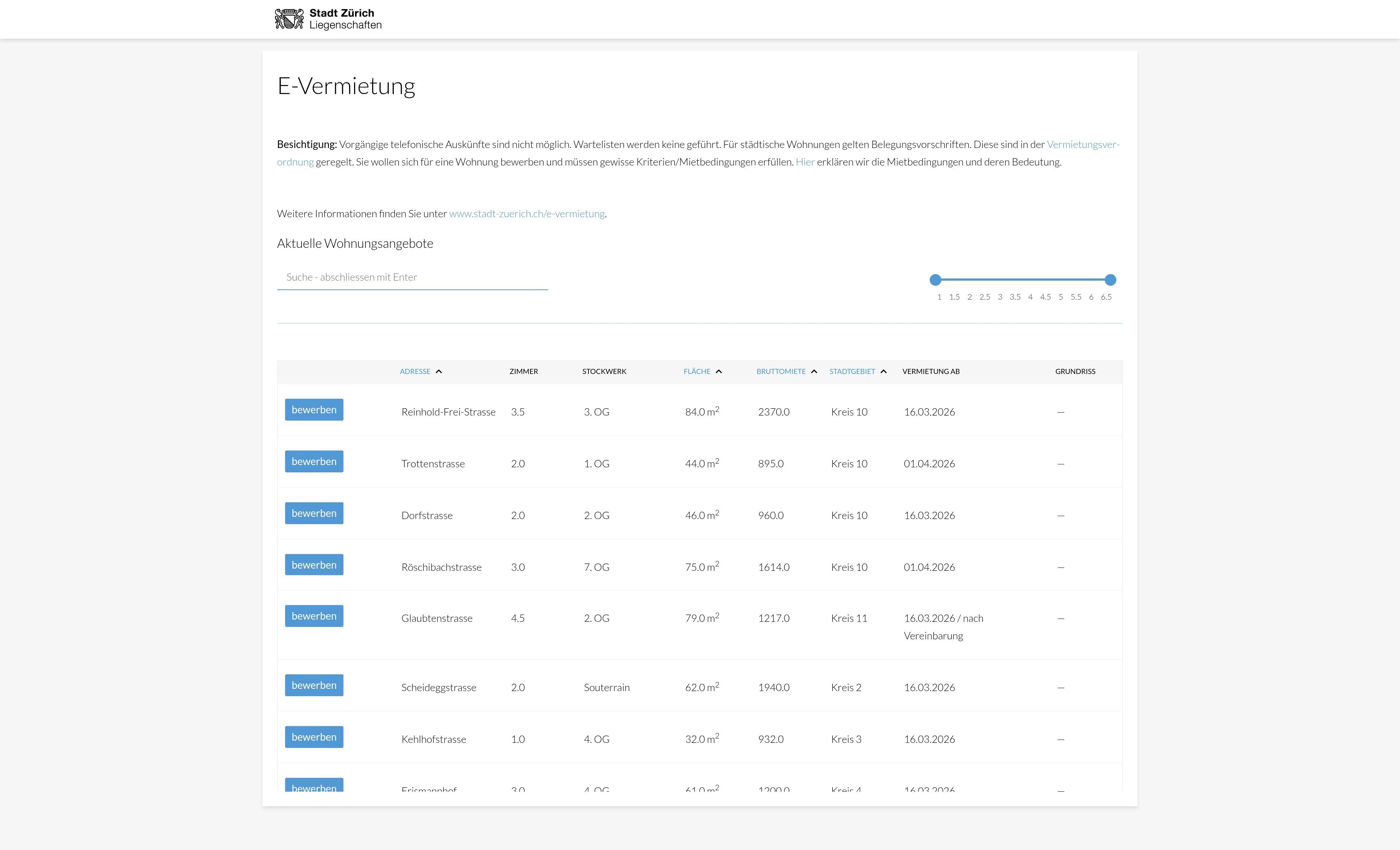Image resolution: width=1400 pixels, height=850 pixels.
Task: Click the sort arrow next to Fläche
Action: 719,371
